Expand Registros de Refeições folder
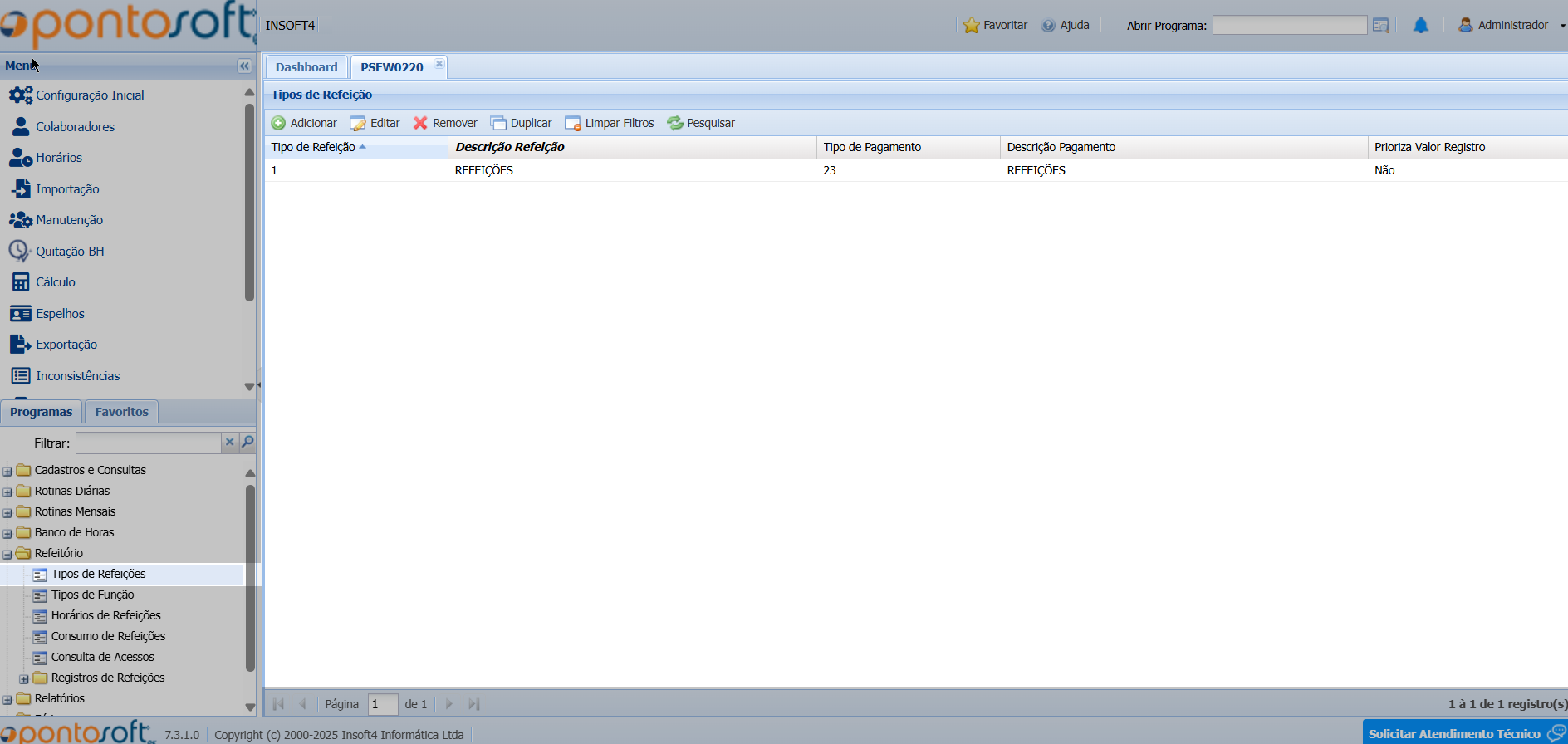This screenshot has height=744, width=1568. tap(24, 678)
